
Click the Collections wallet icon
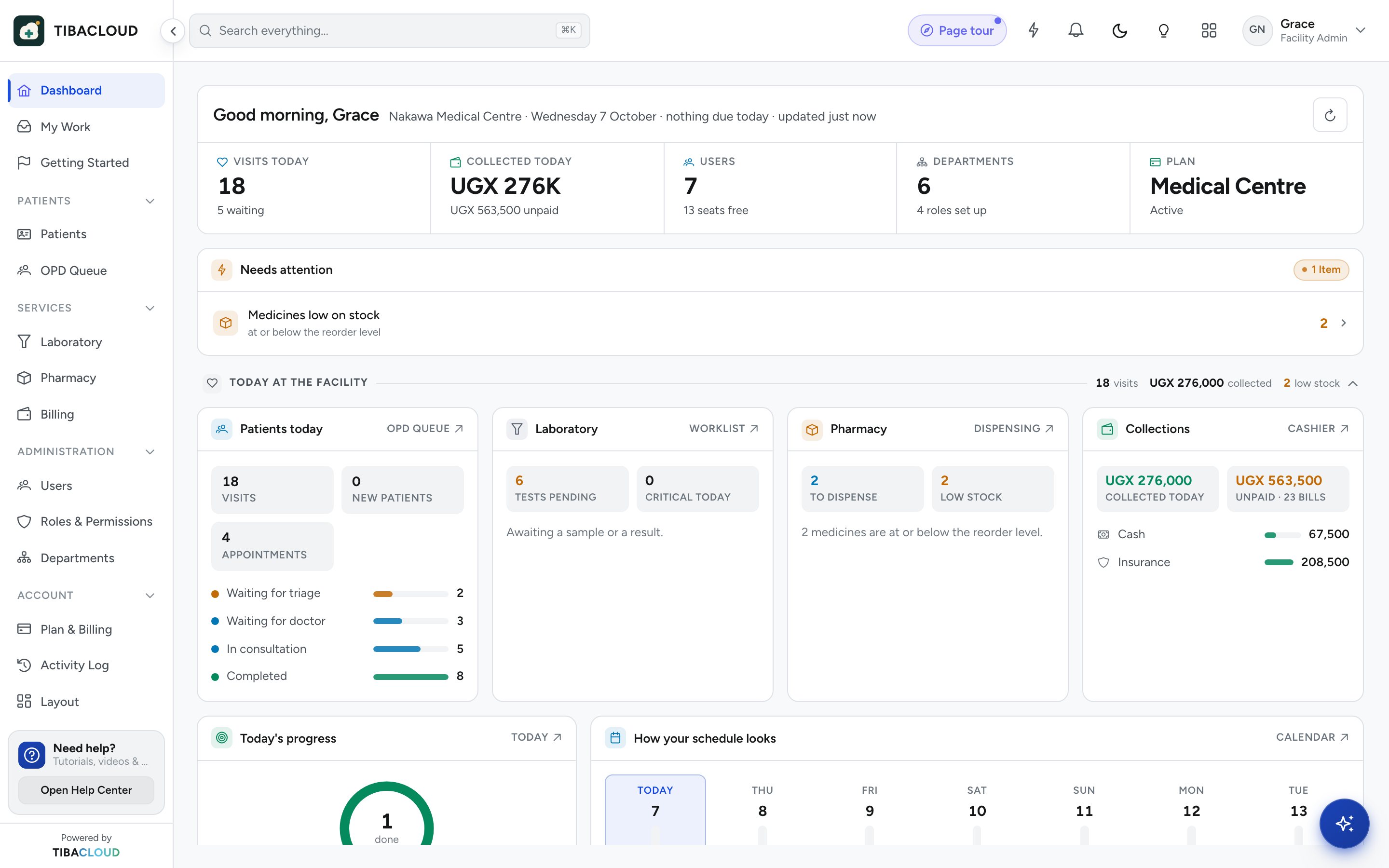(1107, 429)
